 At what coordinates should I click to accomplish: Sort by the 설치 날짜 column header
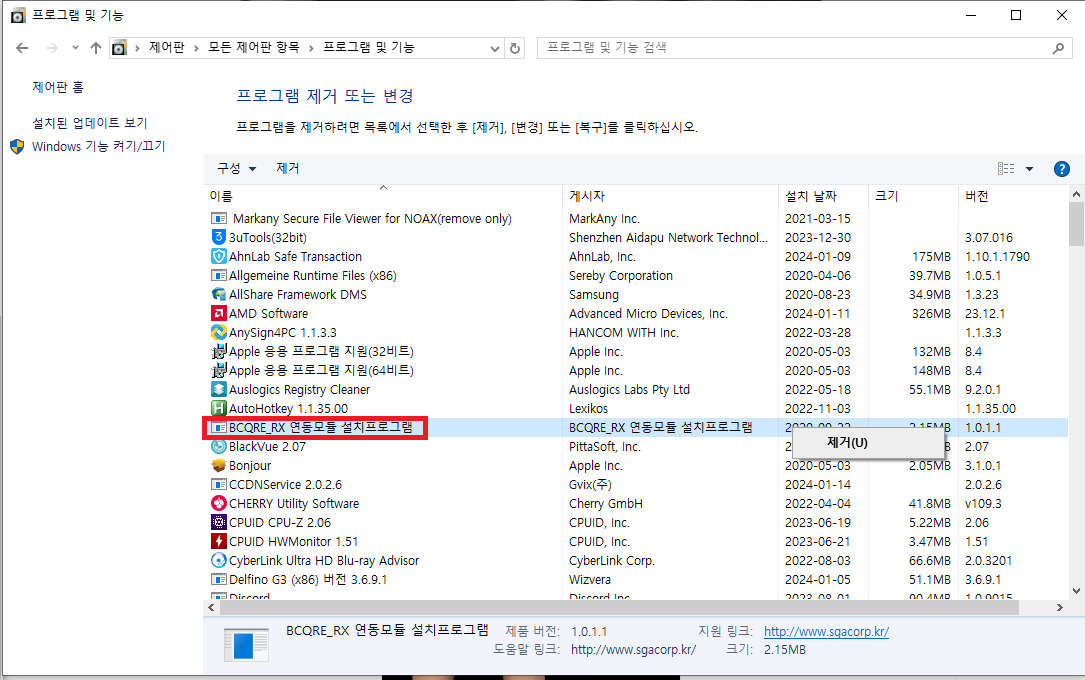click(x=823, y=196)
